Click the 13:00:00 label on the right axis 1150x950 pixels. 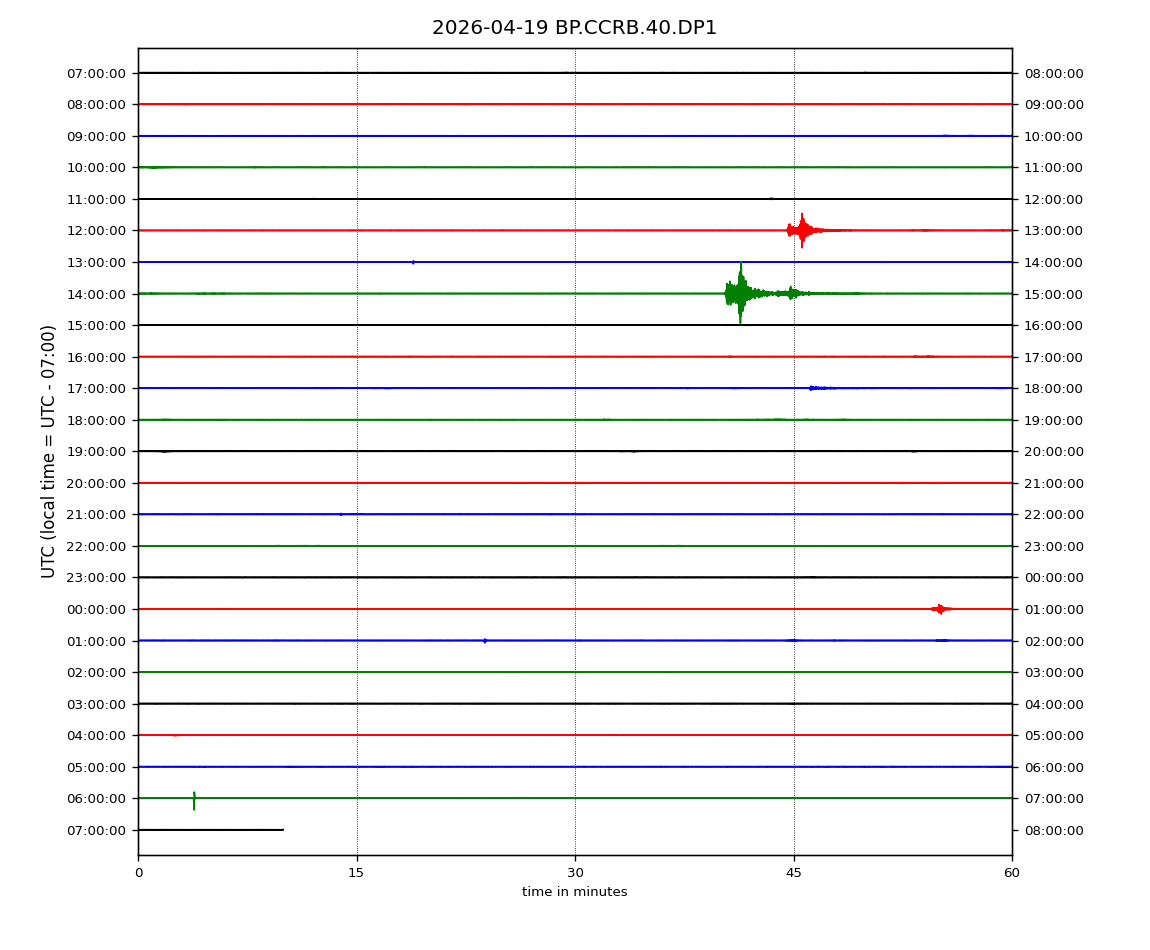tap(1053, 231)
